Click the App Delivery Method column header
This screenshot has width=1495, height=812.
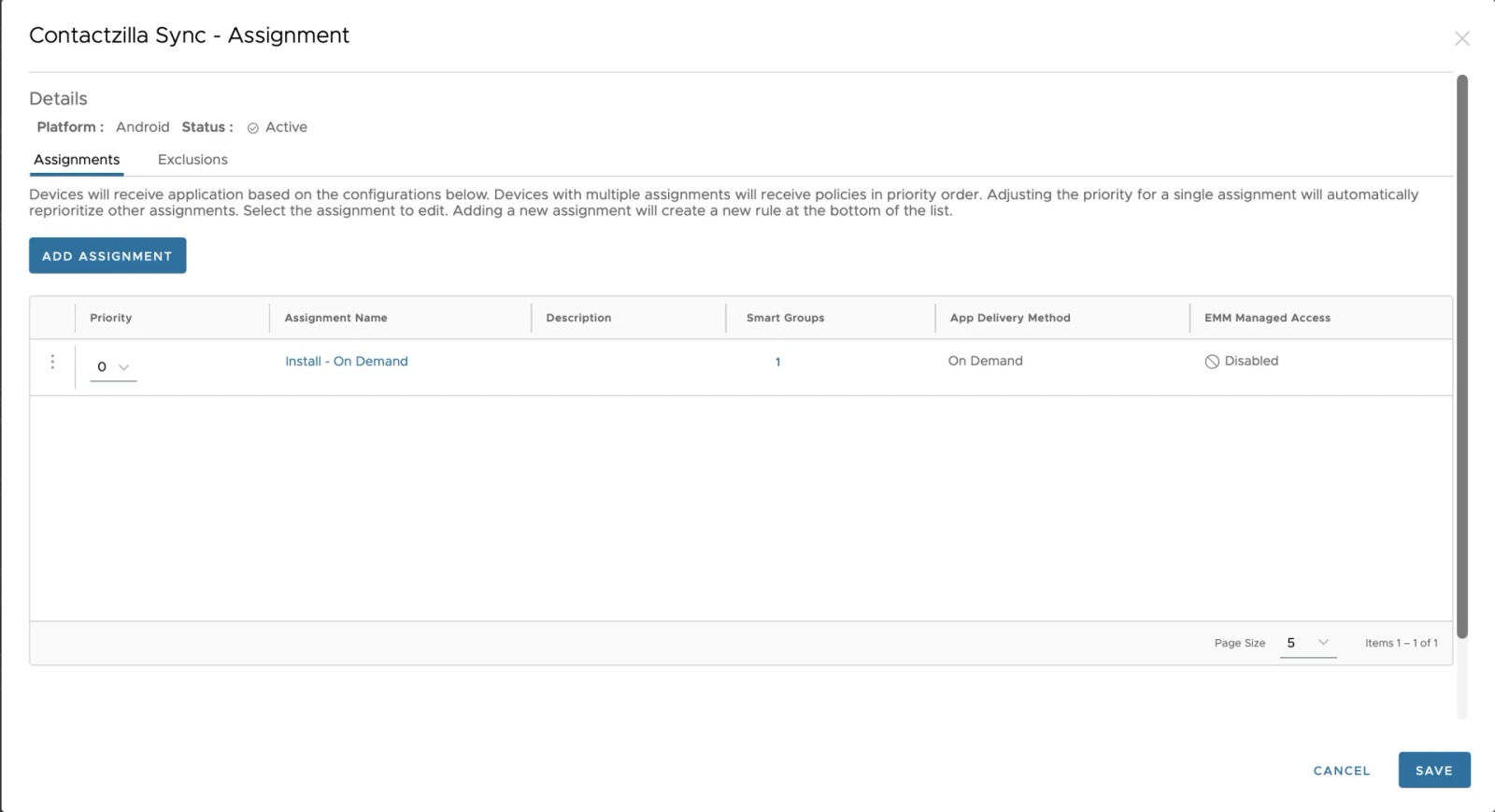pyautogui.click(x=1010, y=318)
